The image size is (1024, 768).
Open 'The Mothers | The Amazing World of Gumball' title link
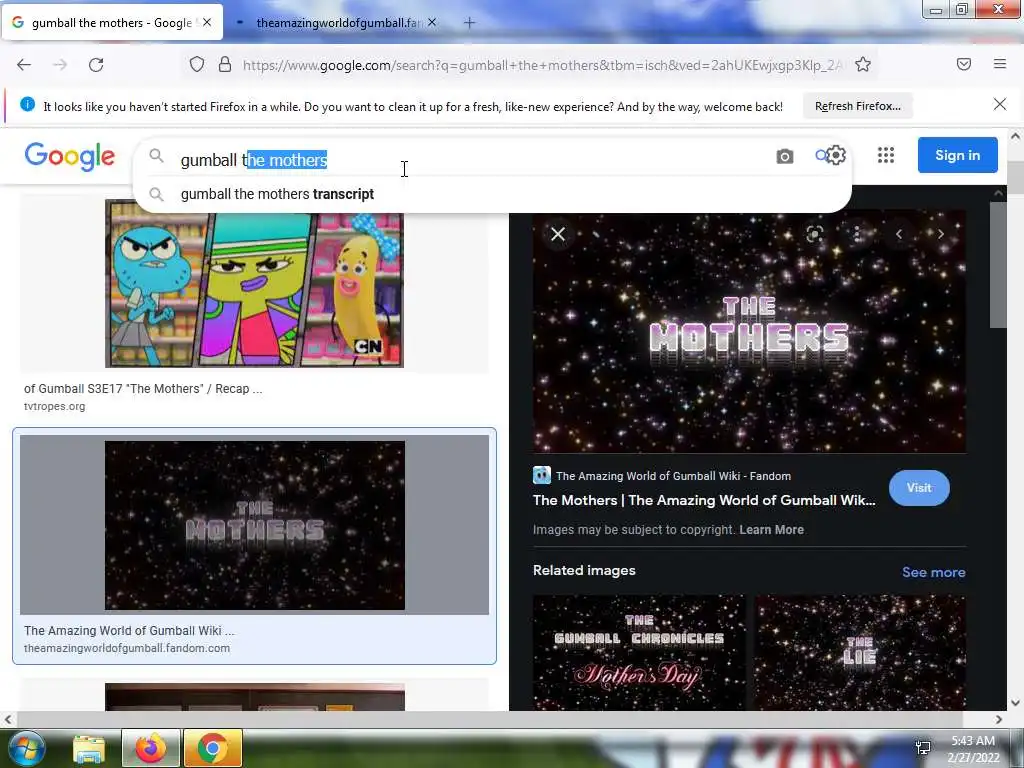coord(704,500)
